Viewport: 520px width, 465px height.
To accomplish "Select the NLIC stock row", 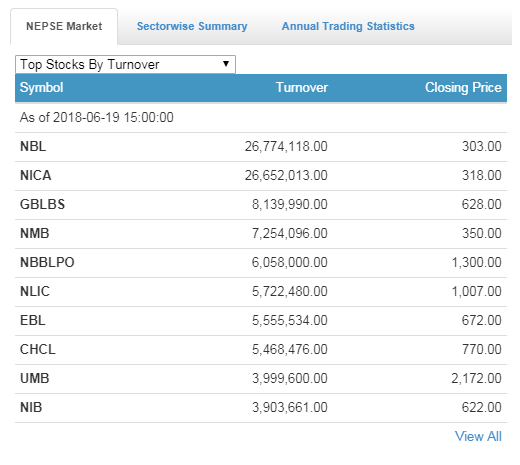I will point(261,292).
